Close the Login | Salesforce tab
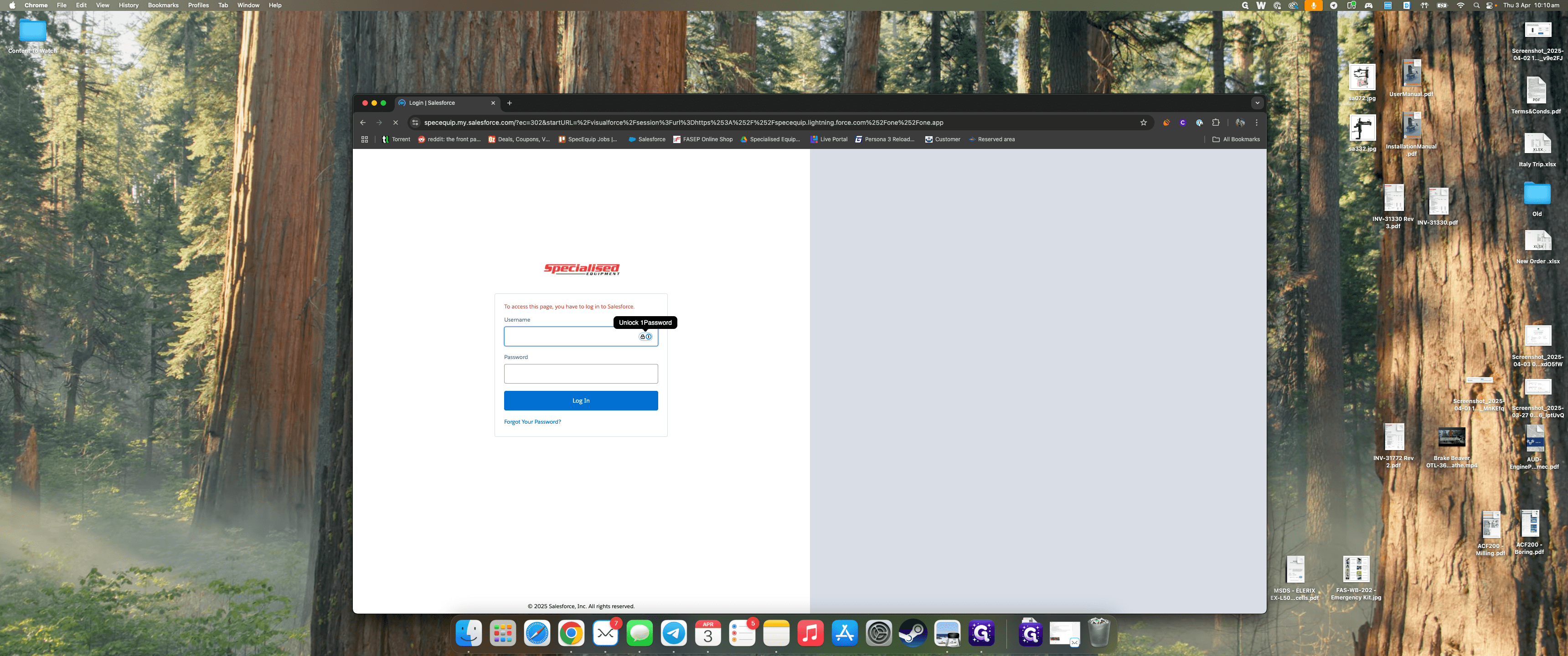Viewport: 1568px width, 656px height. (493, 103)
